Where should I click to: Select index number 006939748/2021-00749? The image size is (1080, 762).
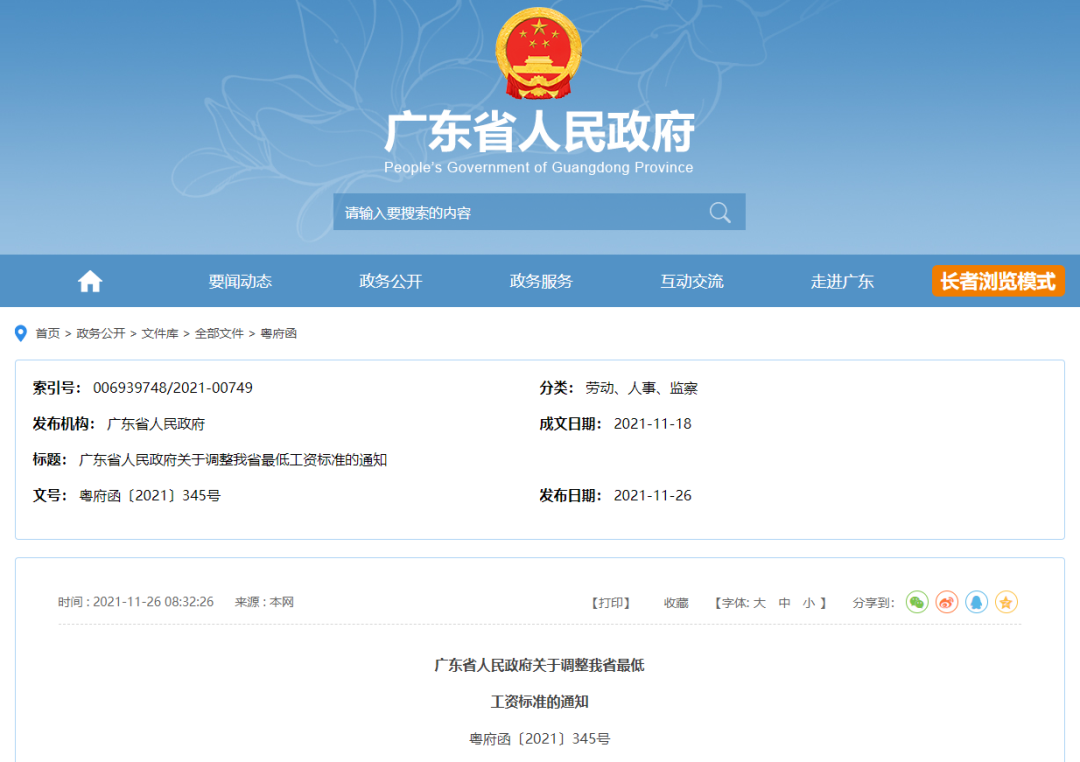[x=173, y=388]
